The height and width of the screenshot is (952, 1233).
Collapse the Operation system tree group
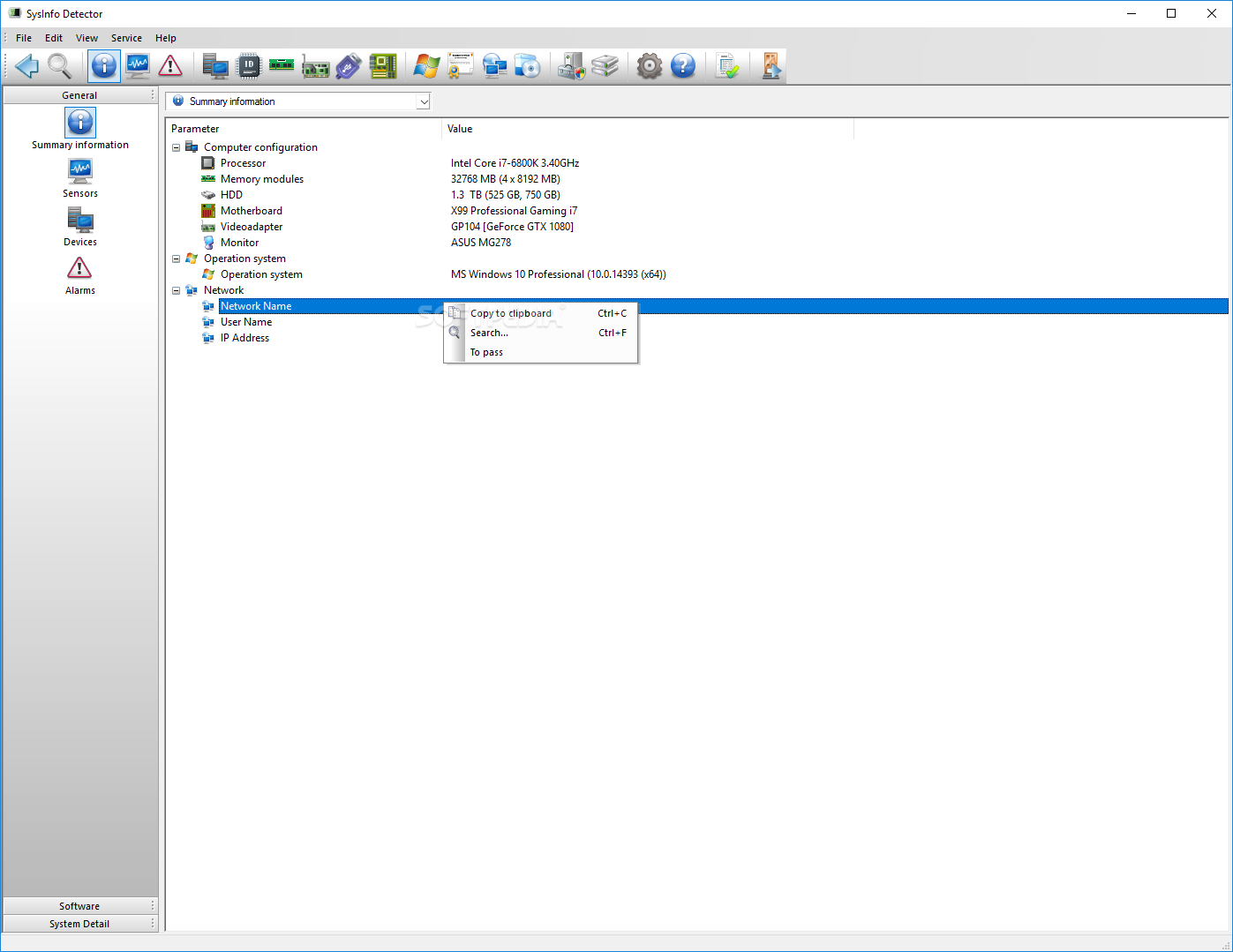[176, 259]
